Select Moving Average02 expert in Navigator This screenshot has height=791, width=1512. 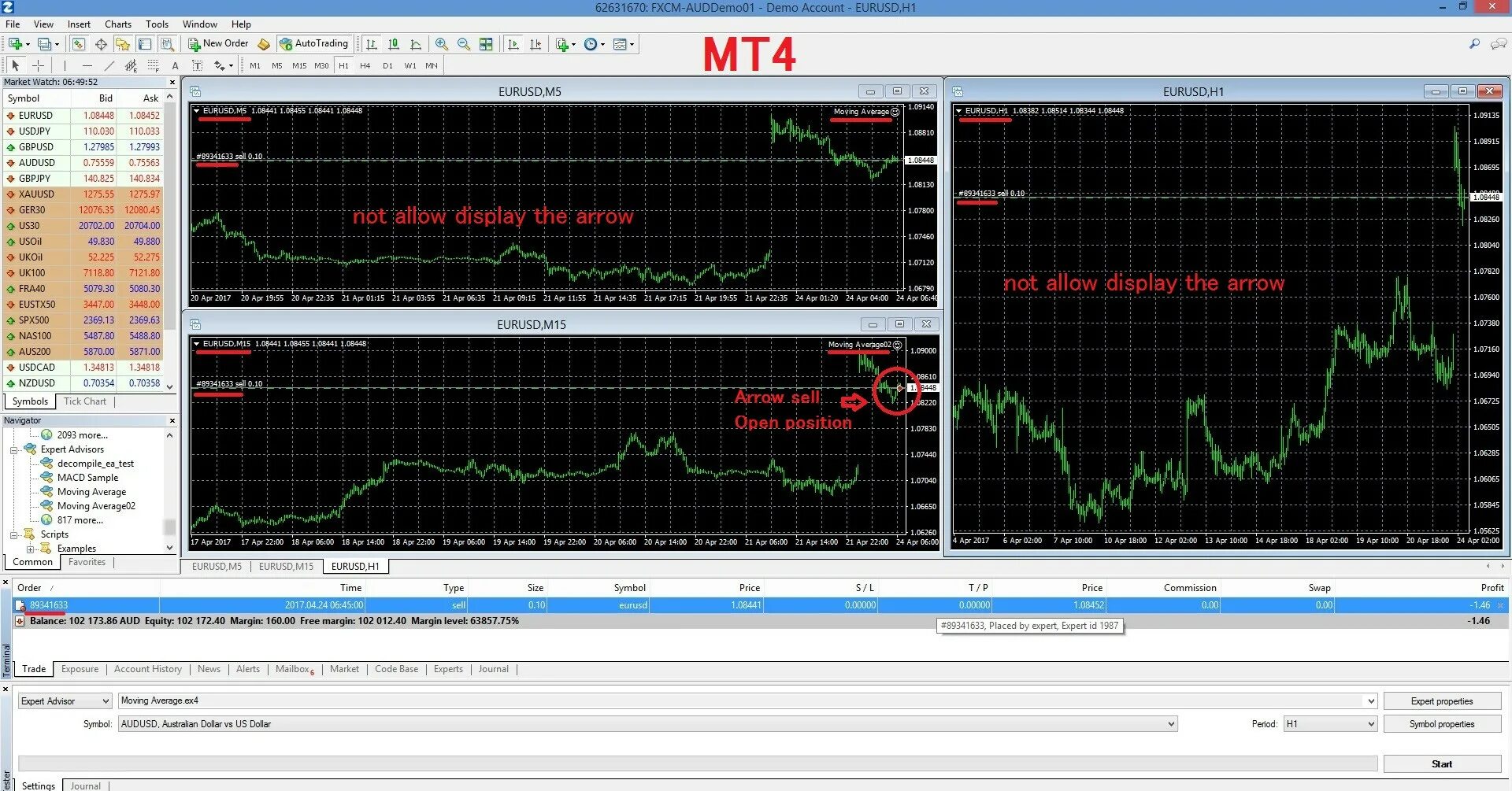[x=96, y=506]
